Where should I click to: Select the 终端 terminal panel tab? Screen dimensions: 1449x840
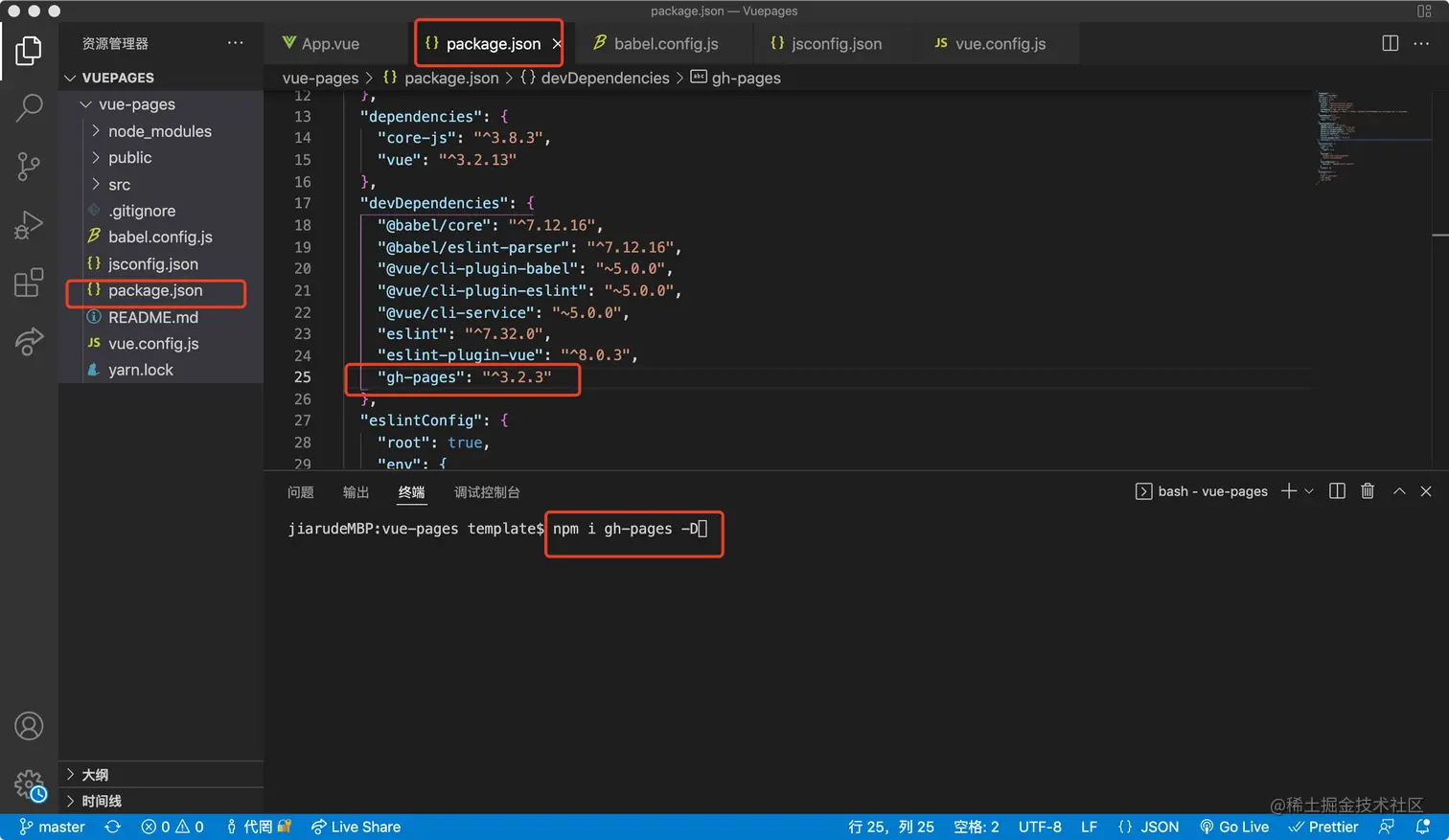pos(412,492)
